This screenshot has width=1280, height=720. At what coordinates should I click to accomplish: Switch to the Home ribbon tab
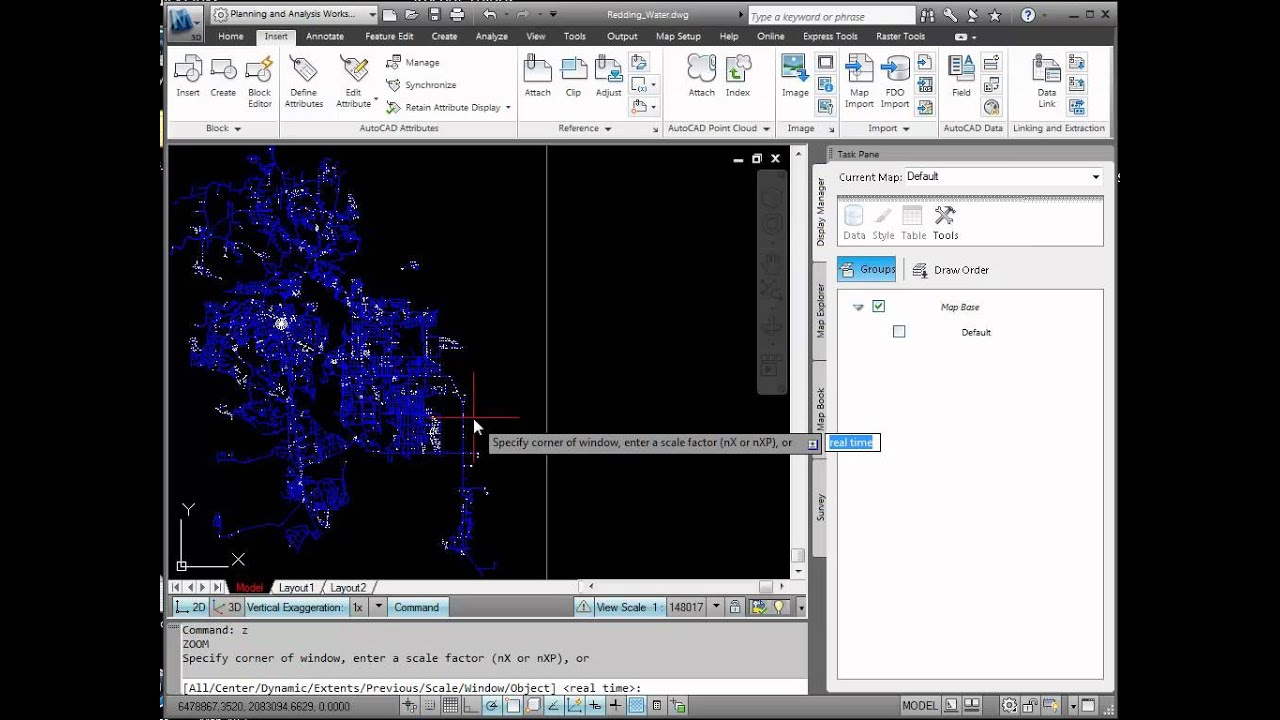231,36
